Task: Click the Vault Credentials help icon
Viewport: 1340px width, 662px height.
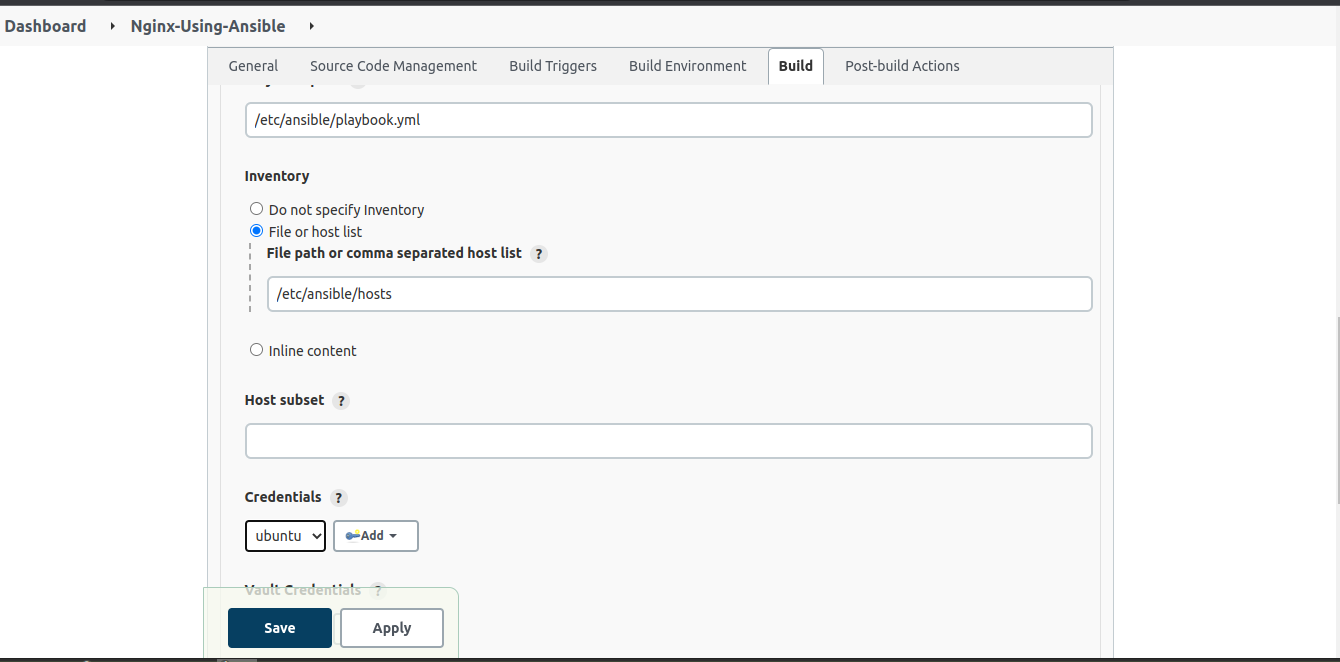Action: click(x=378, y=591)
